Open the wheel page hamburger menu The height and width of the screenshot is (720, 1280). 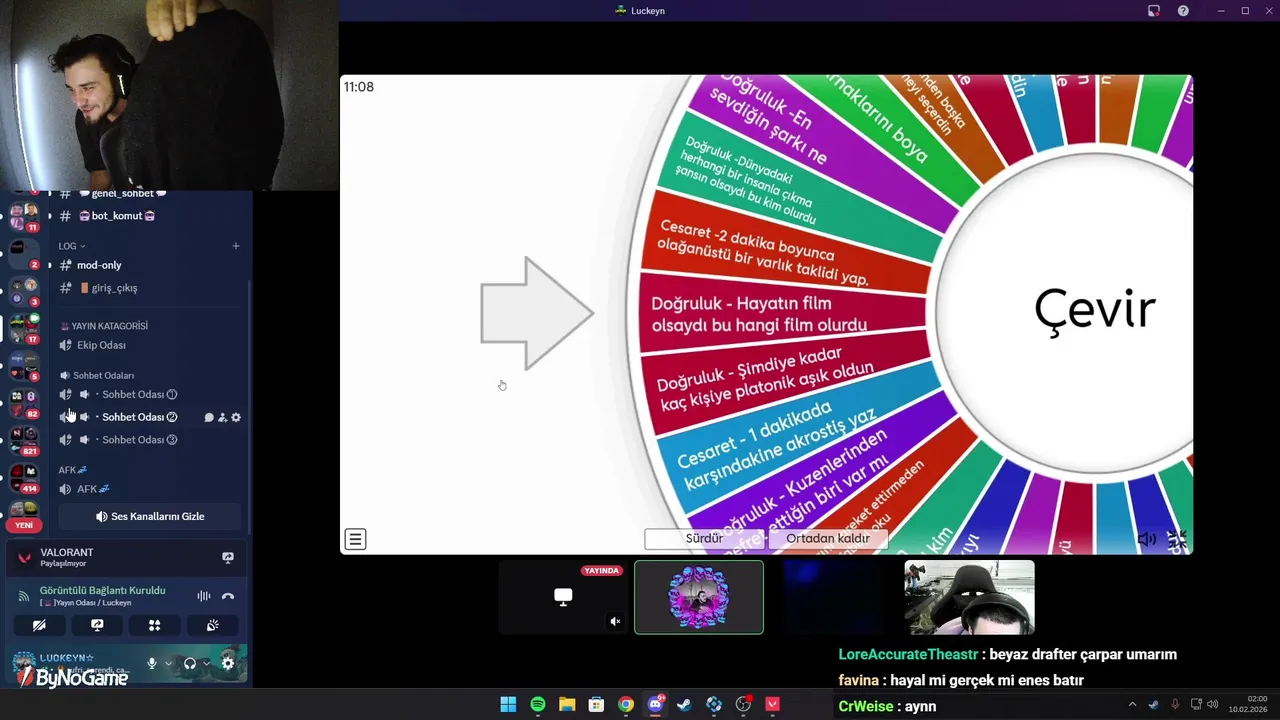click(355, 539)
